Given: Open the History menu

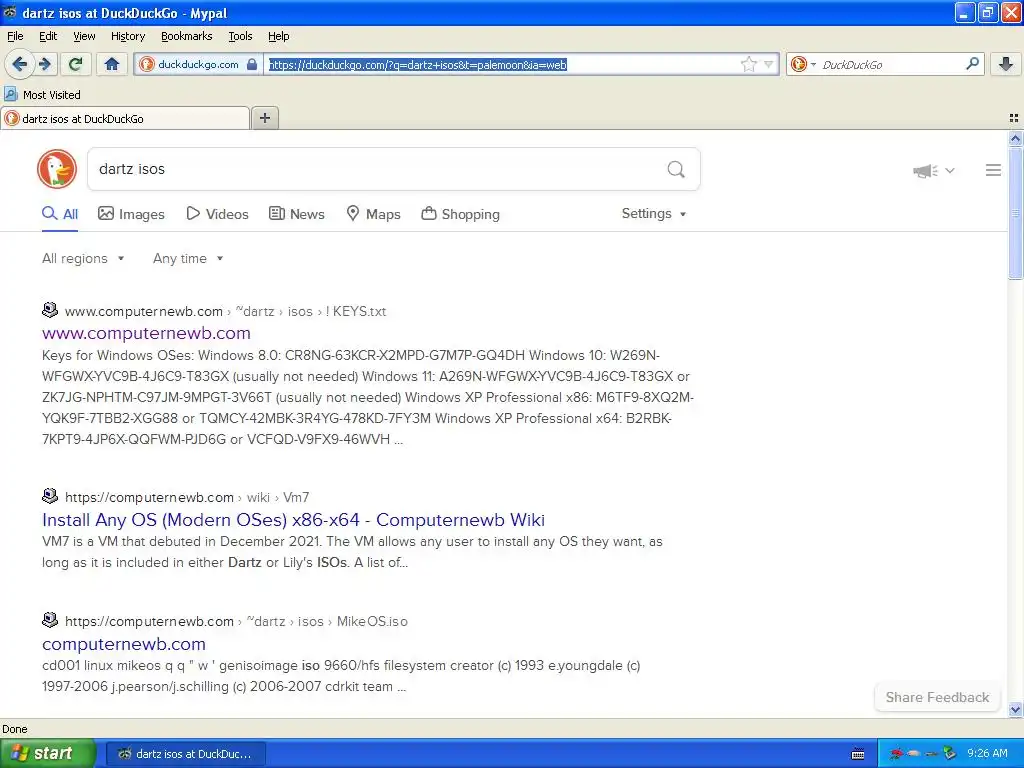Looking at the screenshot, I should coord(127,36).
